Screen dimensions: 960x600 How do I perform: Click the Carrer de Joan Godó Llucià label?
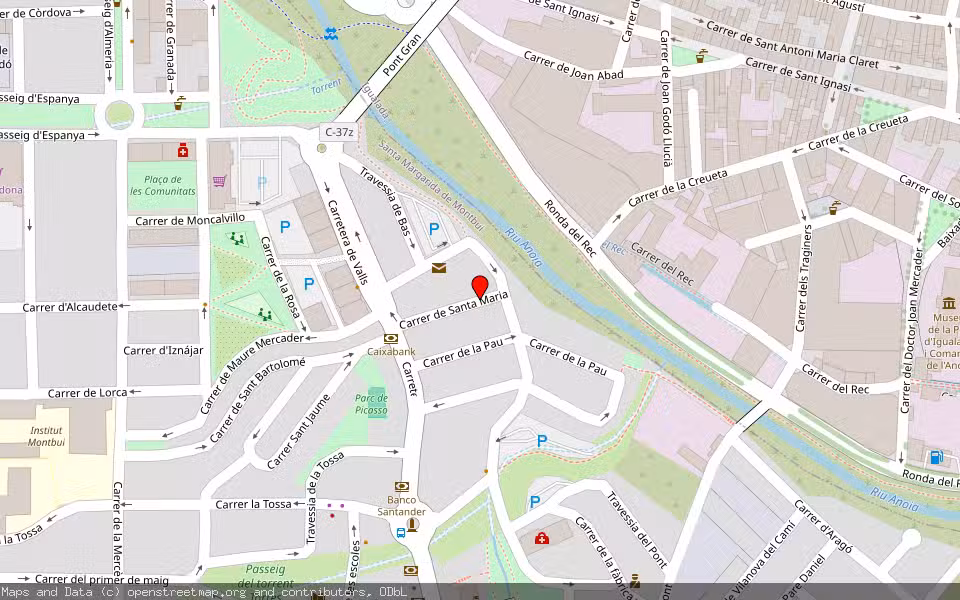[666, 98]
